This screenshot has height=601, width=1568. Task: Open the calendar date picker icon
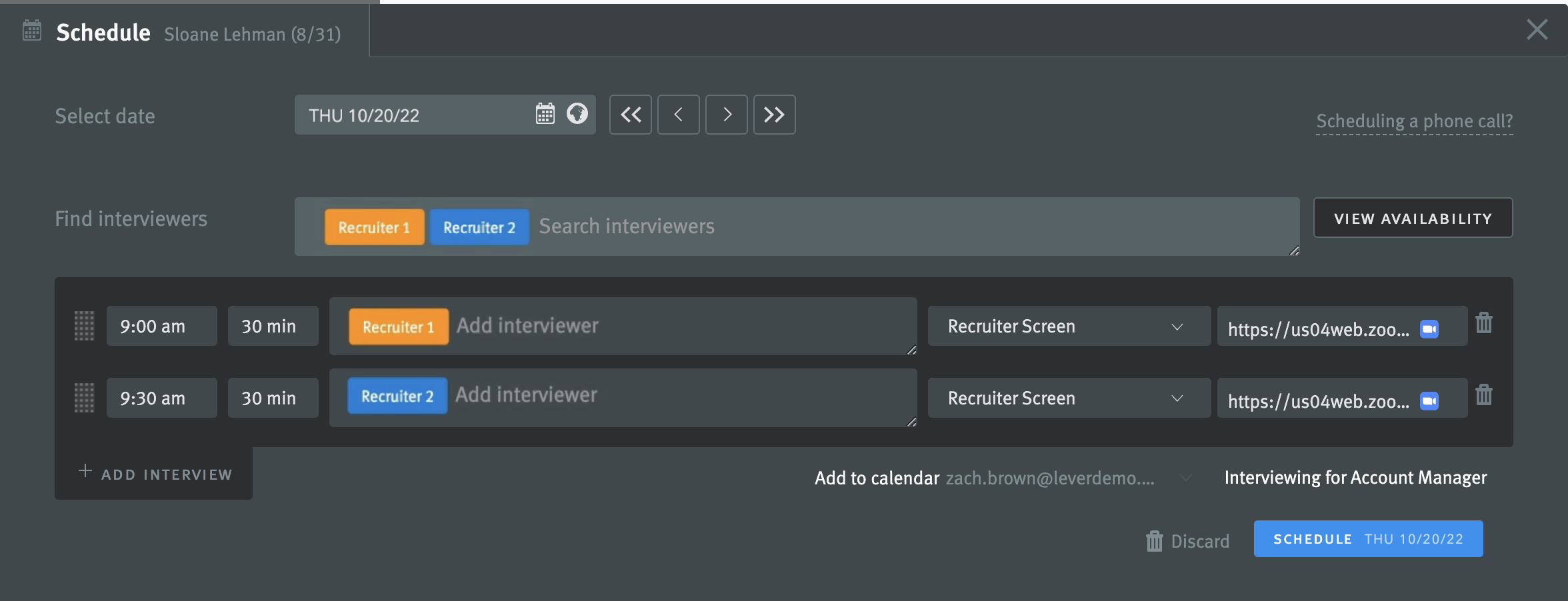(545, 114)
